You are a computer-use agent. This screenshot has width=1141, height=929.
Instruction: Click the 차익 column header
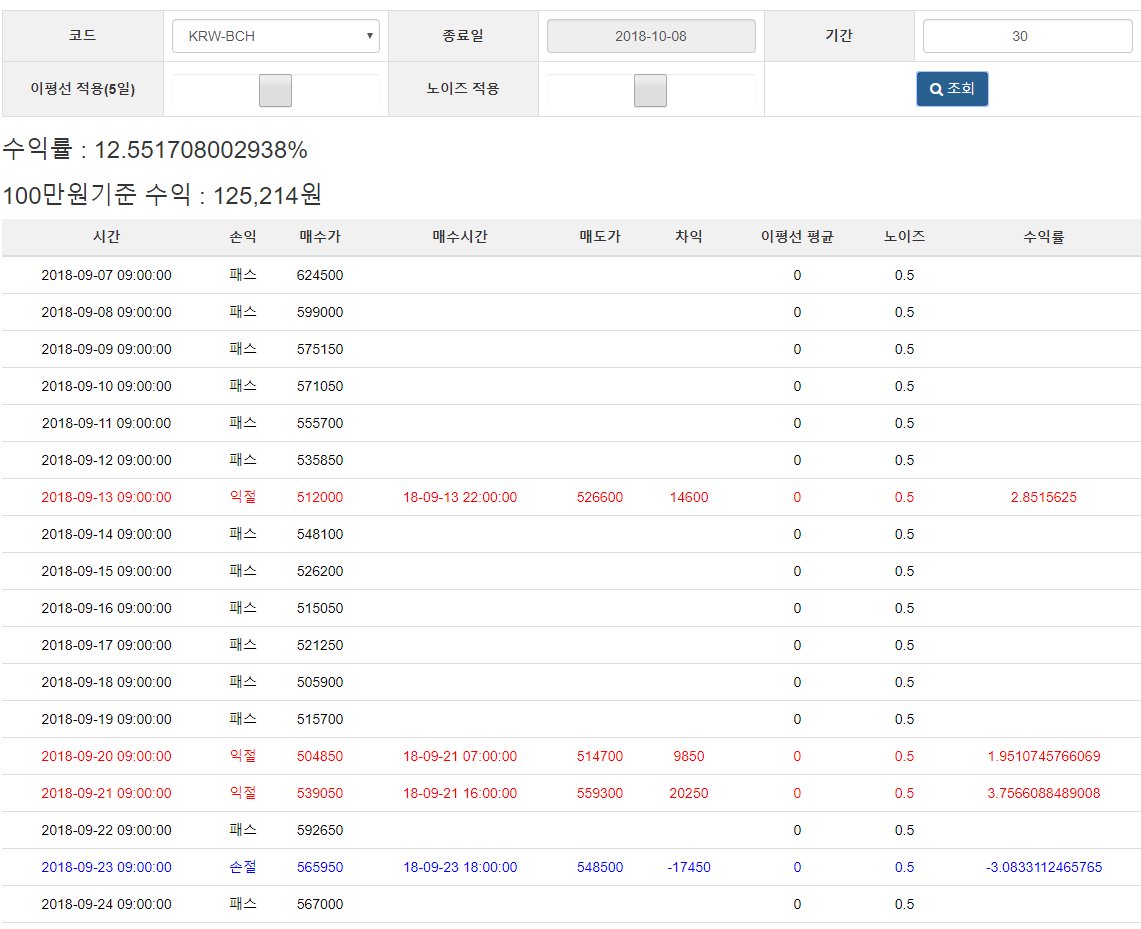(689, 236)
